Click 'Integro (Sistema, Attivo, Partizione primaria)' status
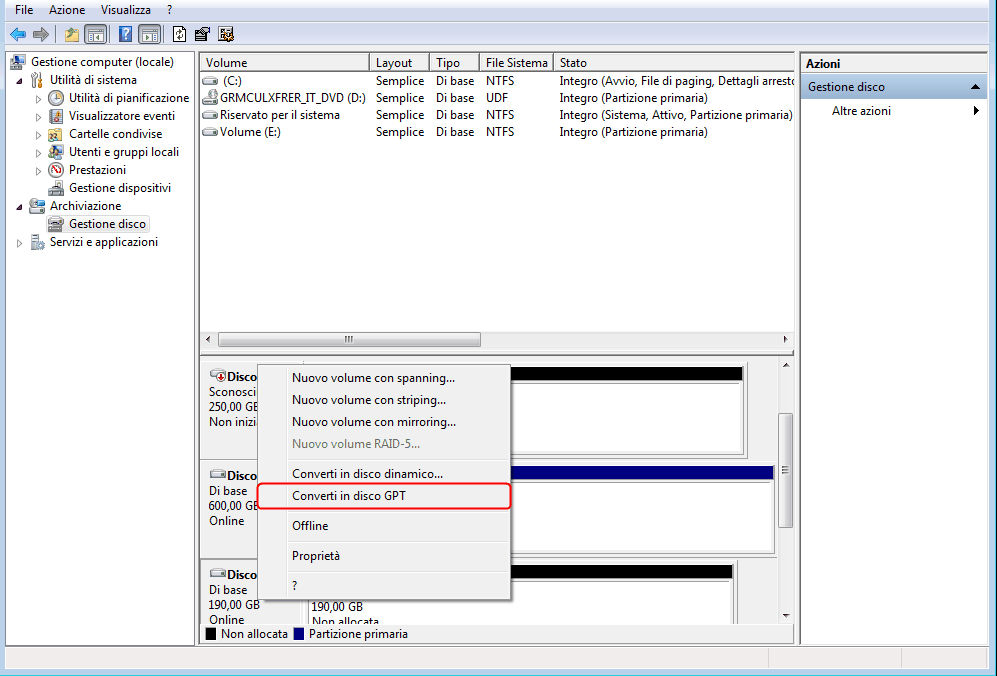This screenshot has height=676, width=997. coord(676,115)
